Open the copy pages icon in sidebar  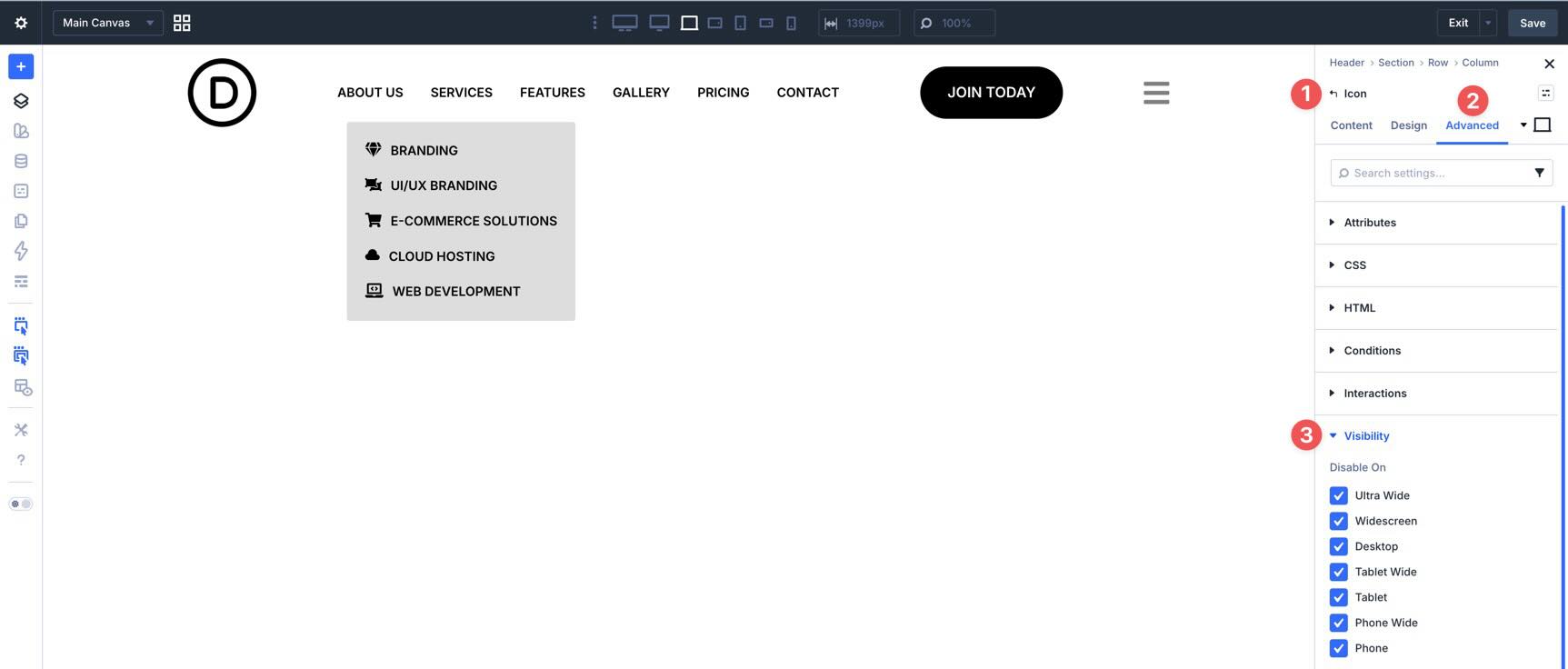21,221
